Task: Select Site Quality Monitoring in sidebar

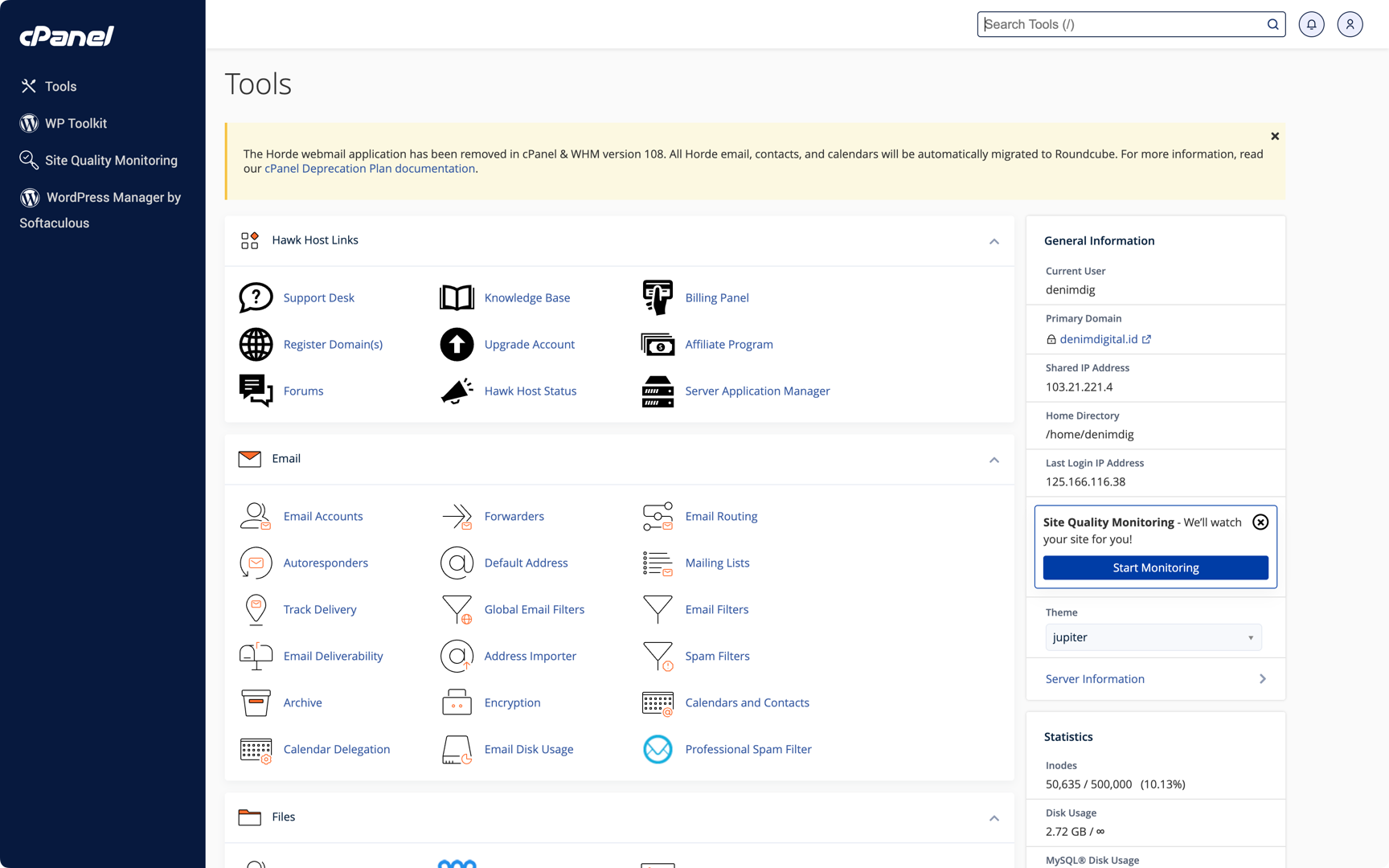Action: pos(111,160)
